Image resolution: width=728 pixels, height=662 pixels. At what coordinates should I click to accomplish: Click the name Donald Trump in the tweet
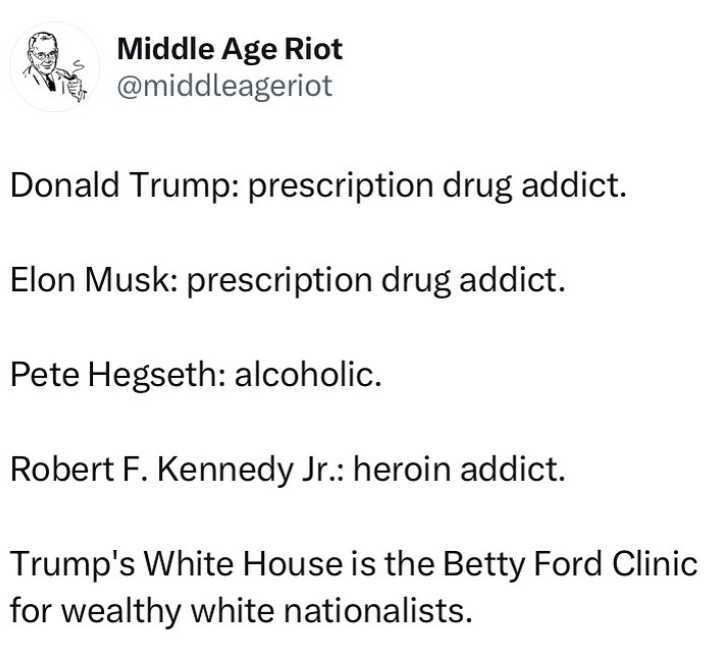[x=124, y=185]
